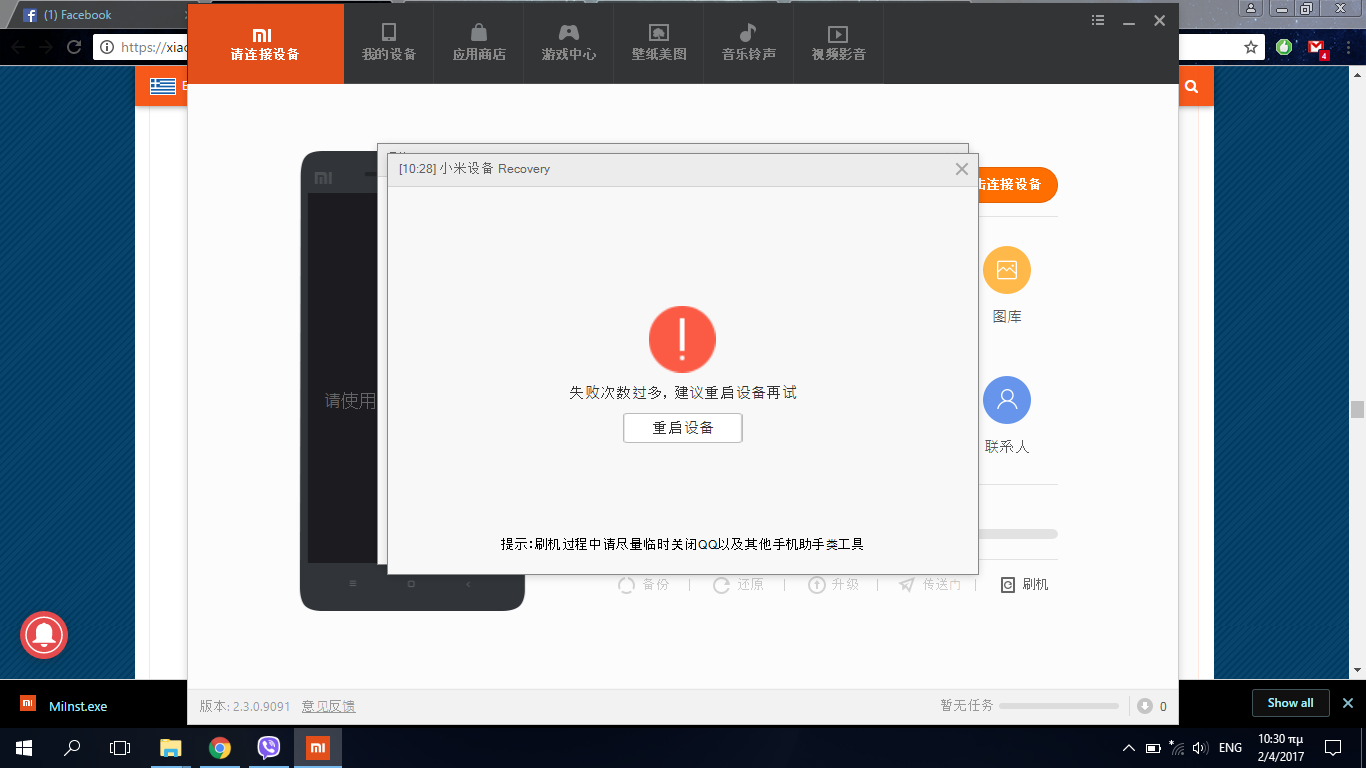Open the 视频影音 video tab

[839, 43]
